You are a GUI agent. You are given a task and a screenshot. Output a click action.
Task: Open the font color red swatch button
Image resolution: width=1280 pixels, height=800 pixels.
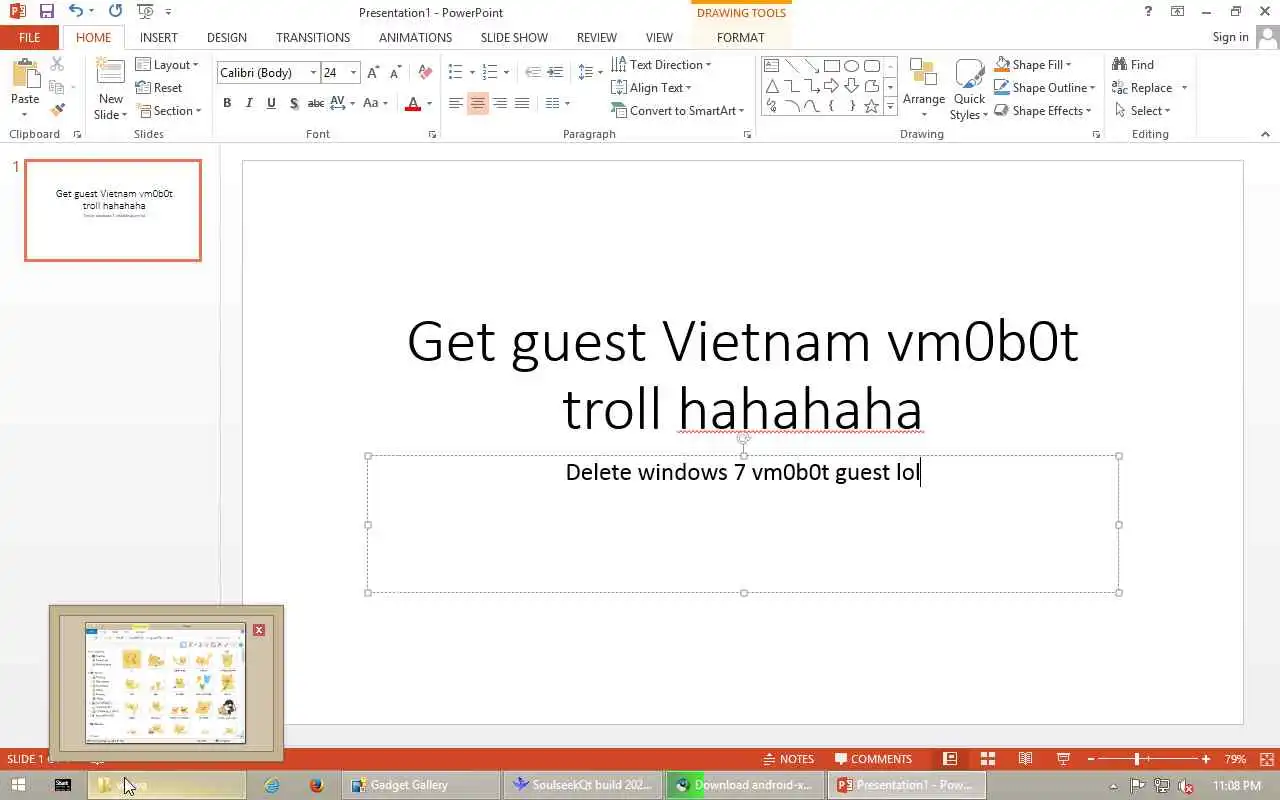tap(413, 103)
